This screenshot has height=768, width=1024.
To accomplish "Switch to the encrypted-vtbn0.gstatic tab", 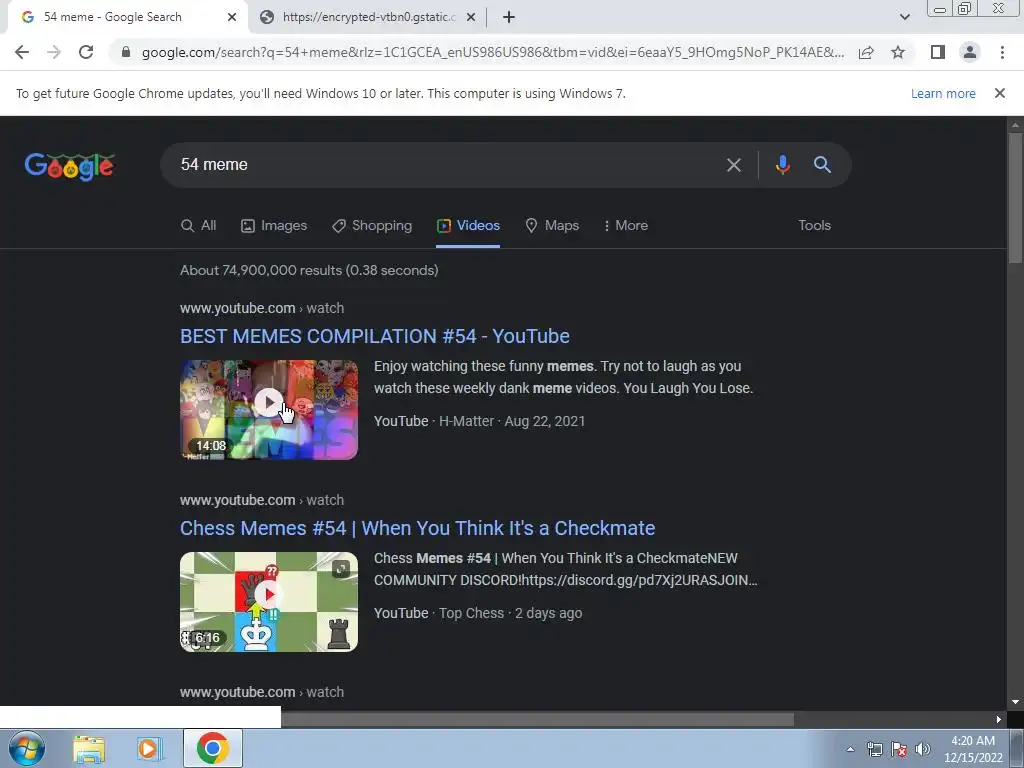I will point(369,17).
